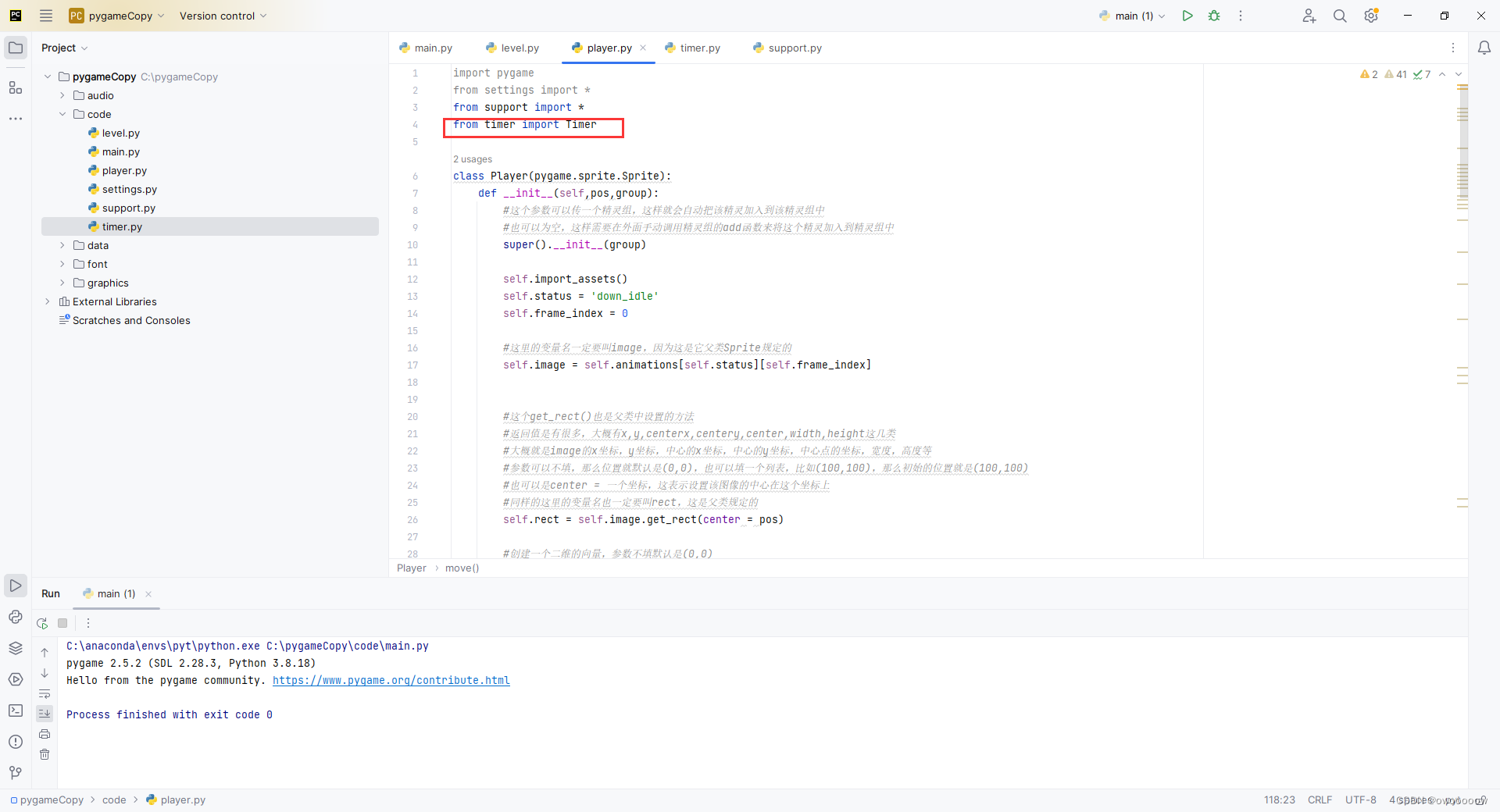Open IDE settings gear

(x=1371, y=16)
